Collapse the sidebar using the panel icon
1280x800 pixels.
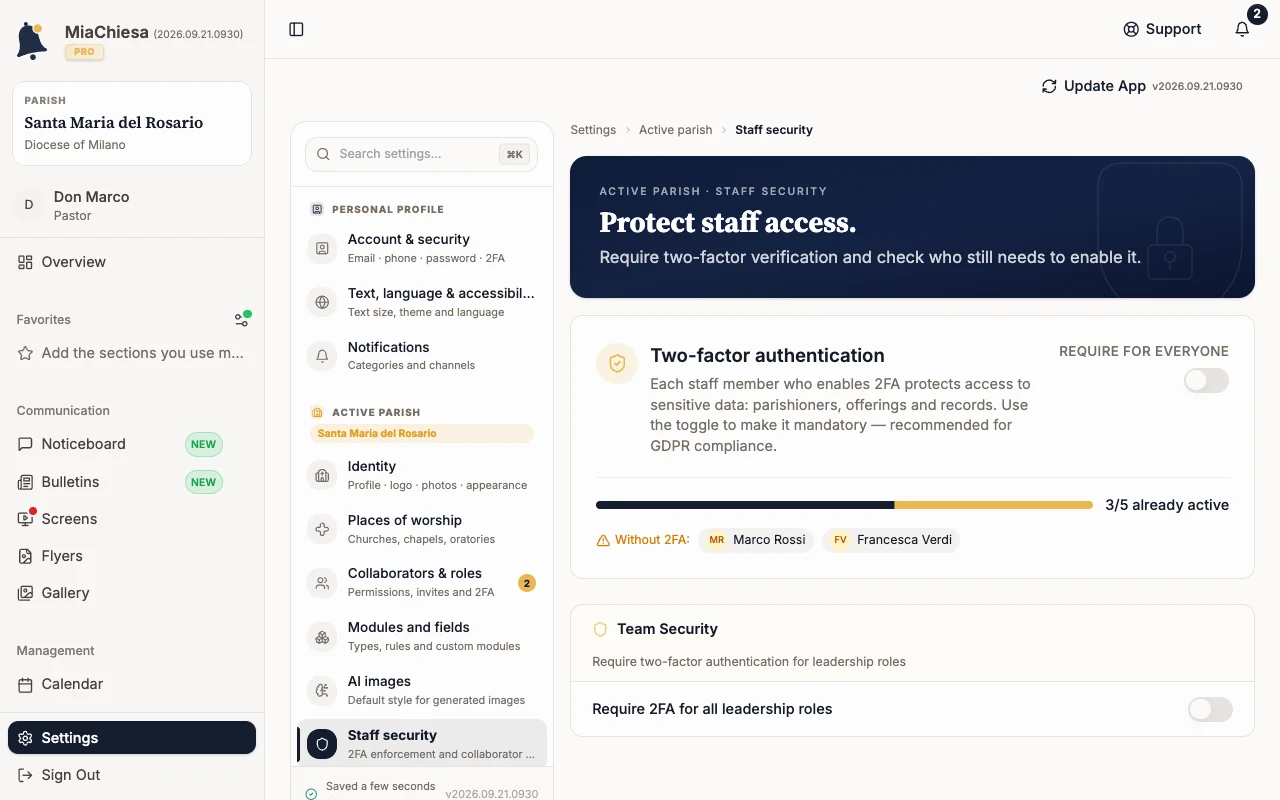pos(296,29)
